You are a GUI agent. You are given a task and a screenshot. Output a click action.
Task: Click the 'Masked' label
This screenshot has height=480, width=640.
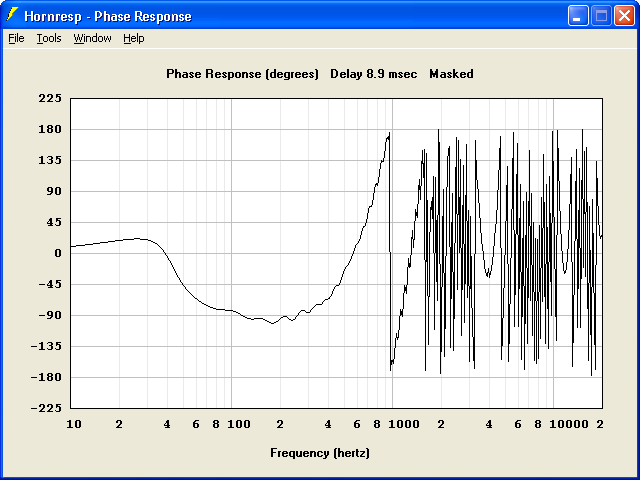click(x=451, y=74)
